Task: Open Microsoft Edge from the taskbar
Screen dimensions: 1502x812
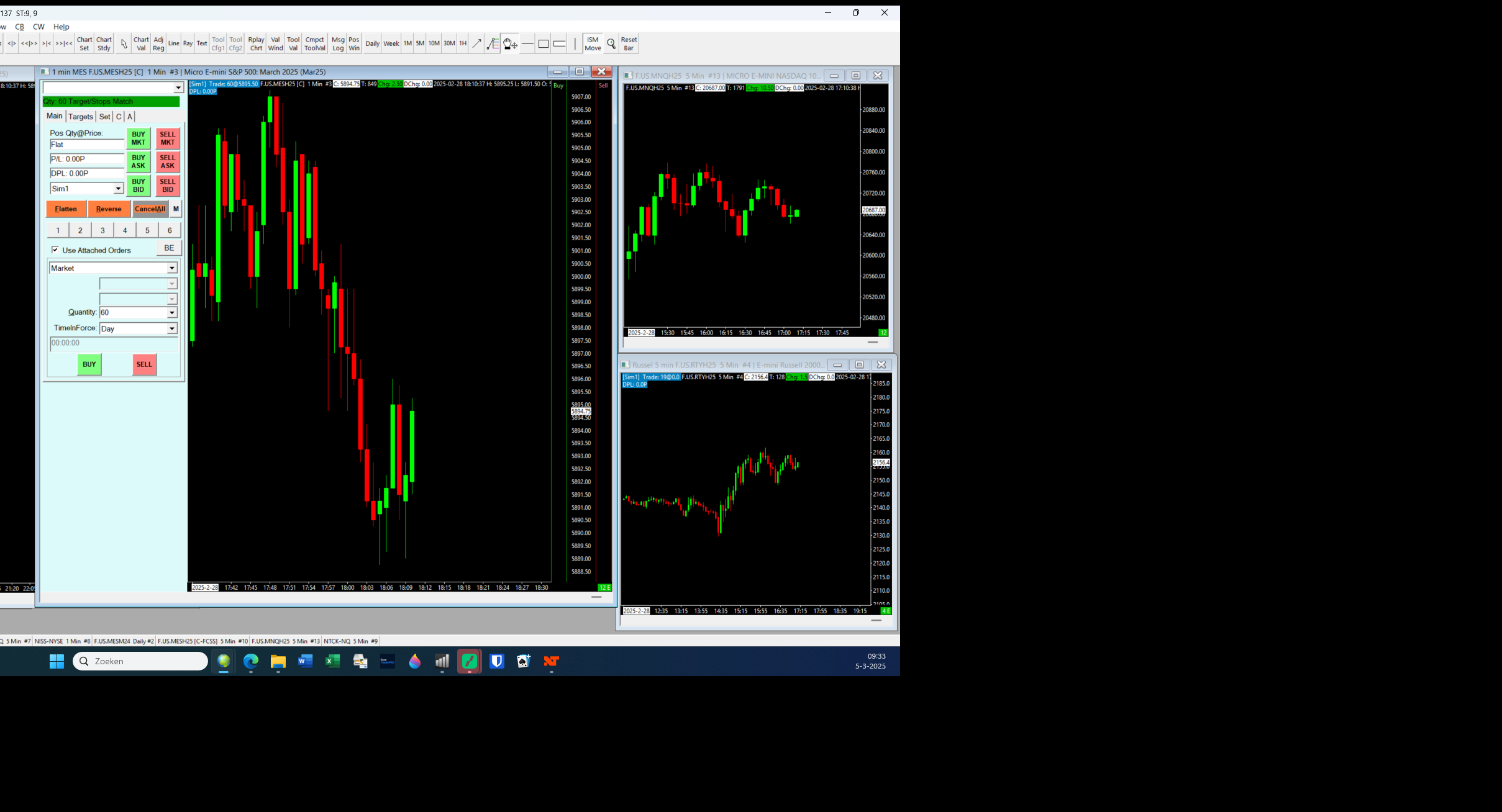Action: tap(250, 661)
